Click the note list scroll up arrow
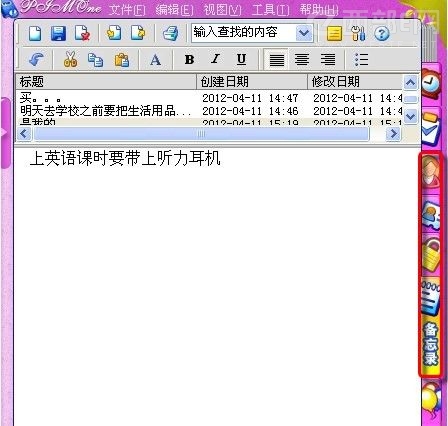Screen dimensions: 448x426 point(410,82)
